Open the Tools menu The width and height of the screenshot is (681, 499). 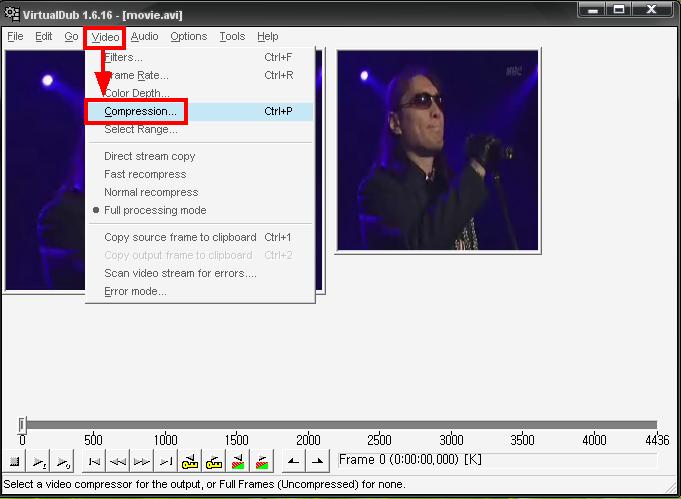pyautogui.click(x=232, y=36)
